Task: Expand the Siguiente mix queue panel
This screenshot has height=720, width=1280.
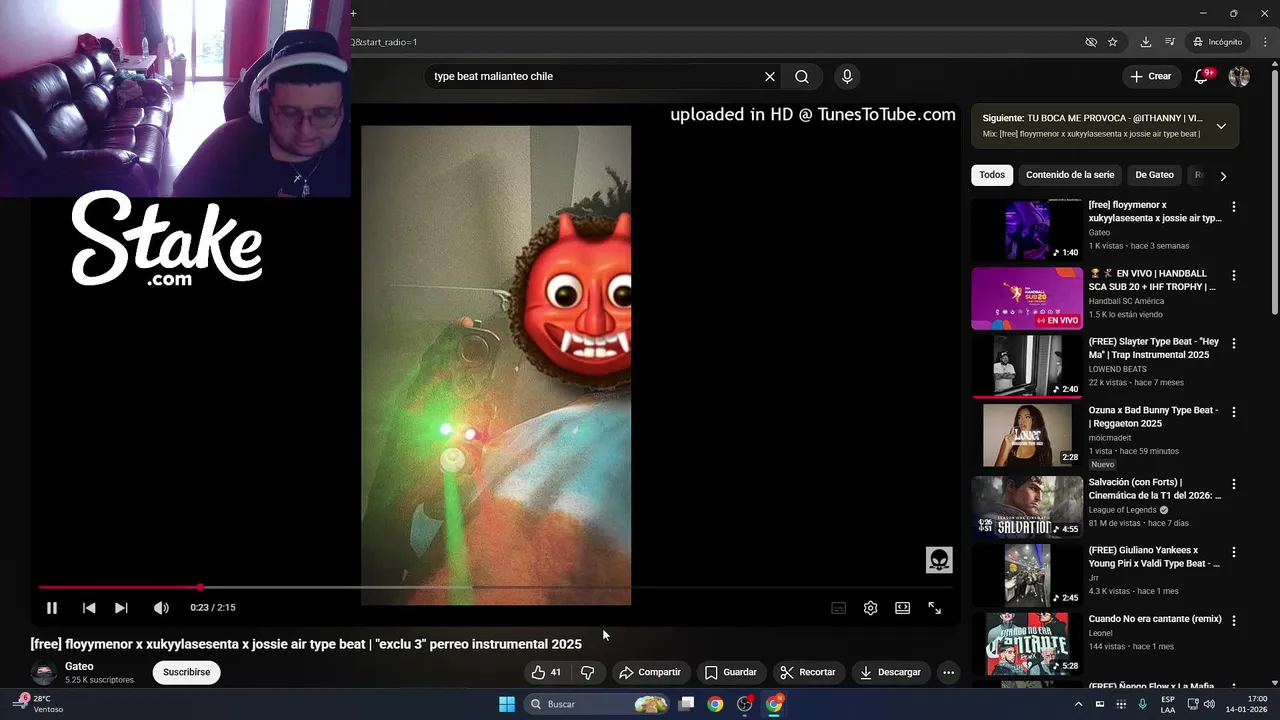Action: coord(1221,126)
